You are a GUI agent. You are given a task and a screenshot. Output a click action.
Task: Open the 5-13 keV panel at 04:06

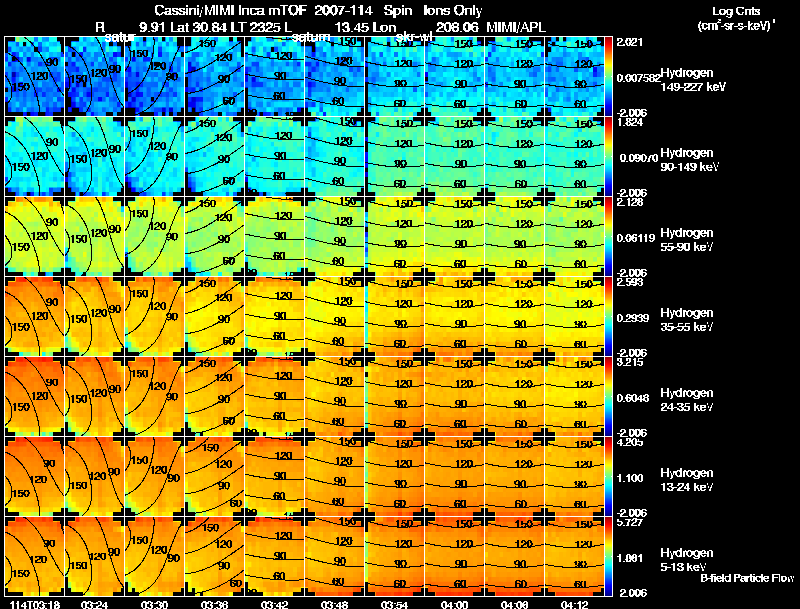point(515,556)
